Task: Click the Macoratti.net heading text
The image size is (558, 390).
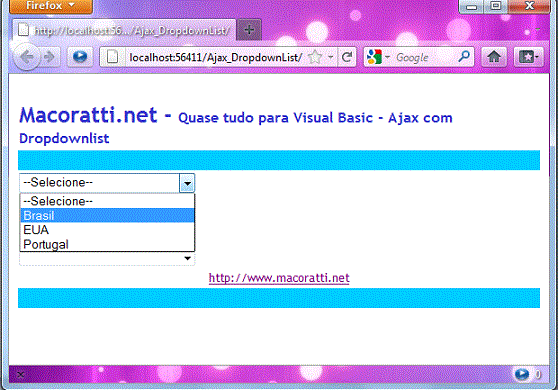Action: tap(88, 115)
